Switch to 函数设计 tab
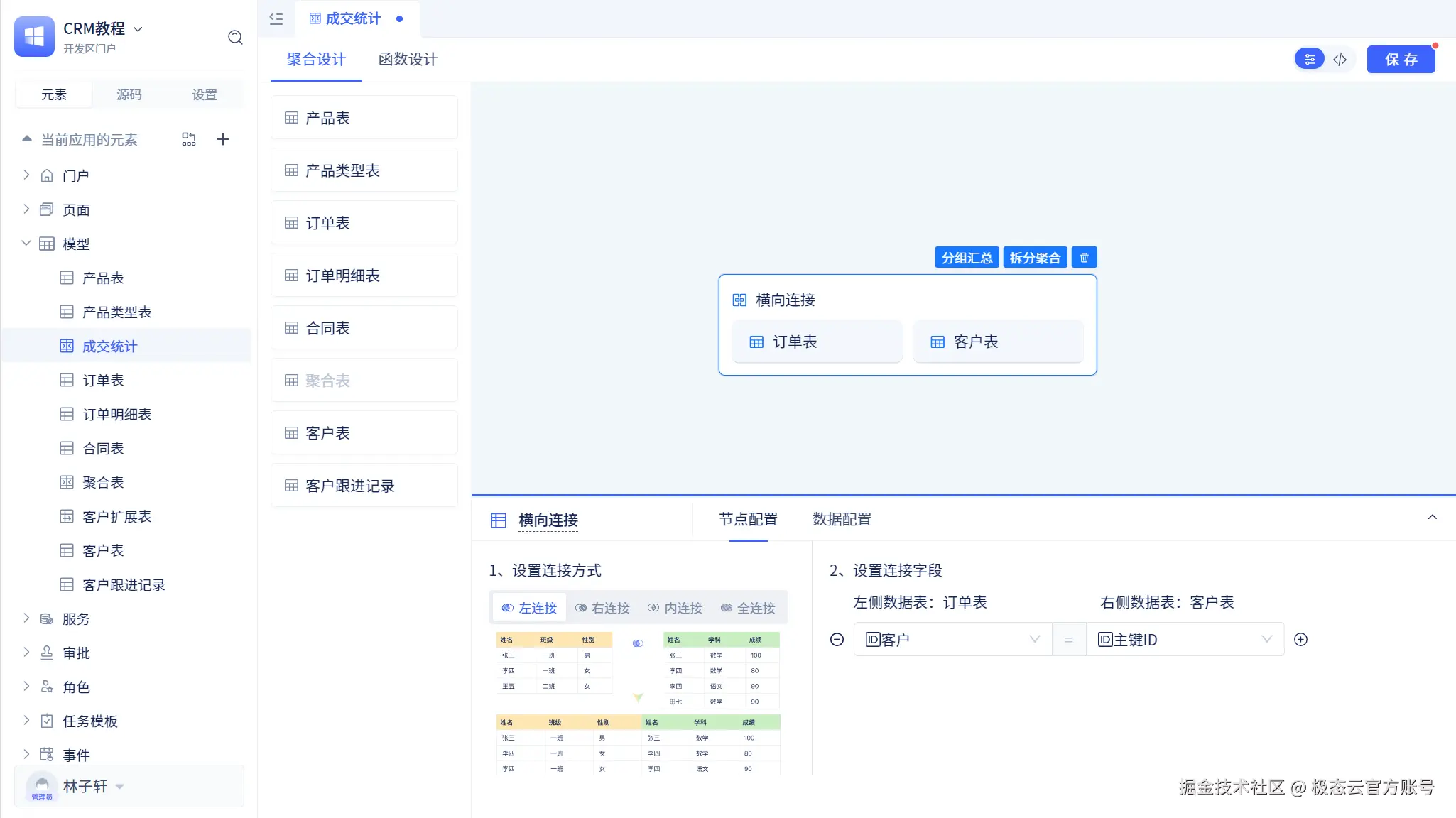This screenshot has width=1456, height=818. pyautogui.click(x=408, y=60)
